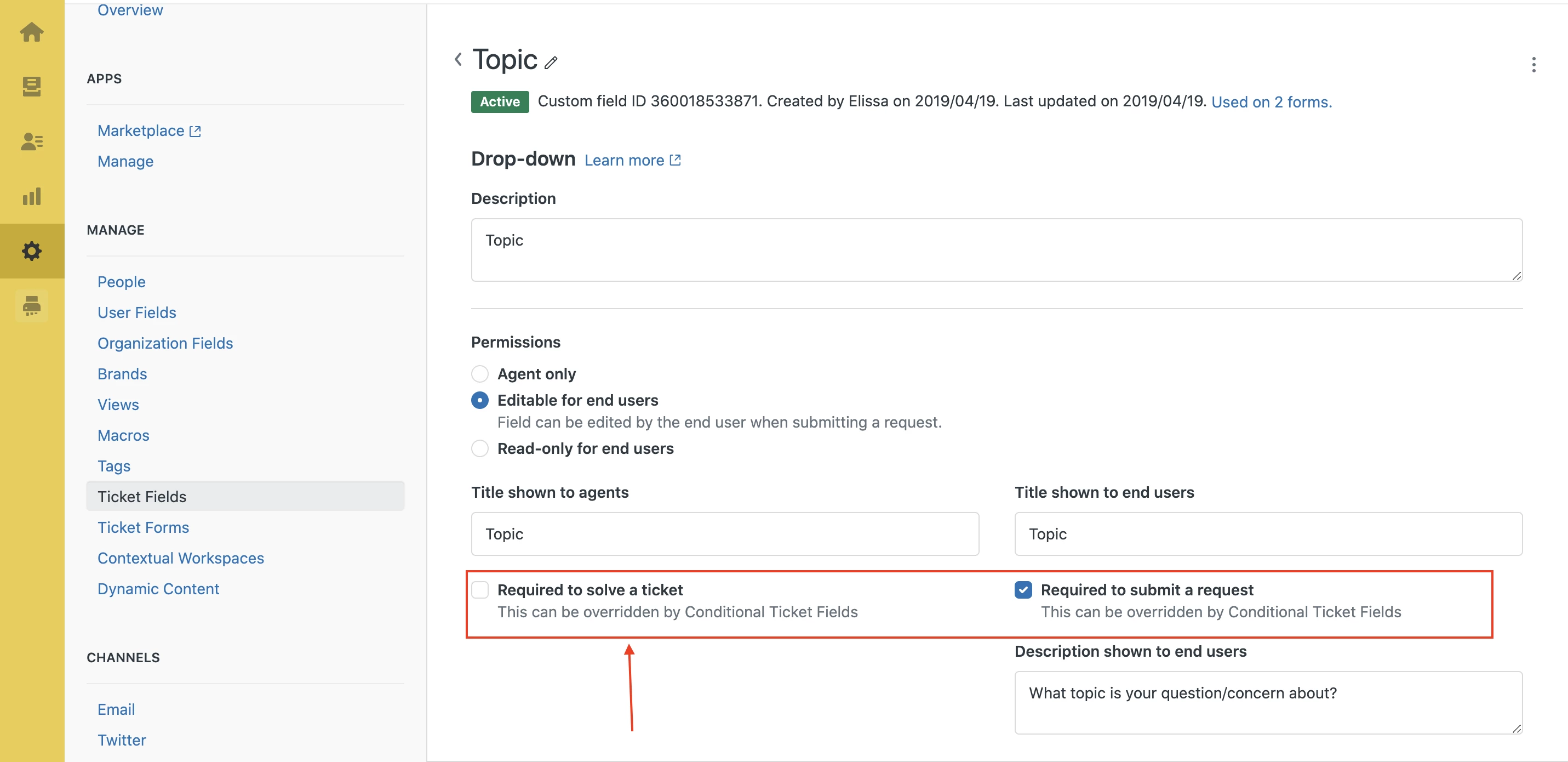Screen dimensions: 1568x762
Task: Edit the Topic title with the pencil icon
Action: [551, 62]
